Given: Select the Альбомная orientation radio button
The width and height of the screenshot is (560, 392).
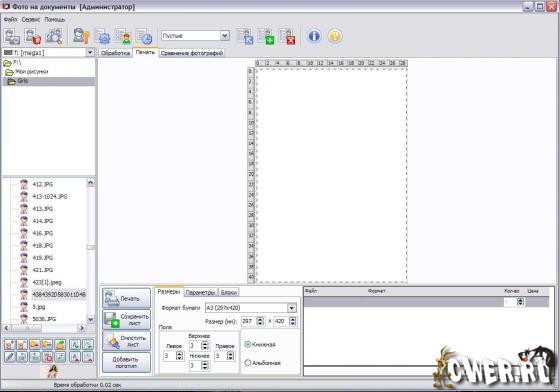Looking at the screenshot, I should [x=248, y=363].
